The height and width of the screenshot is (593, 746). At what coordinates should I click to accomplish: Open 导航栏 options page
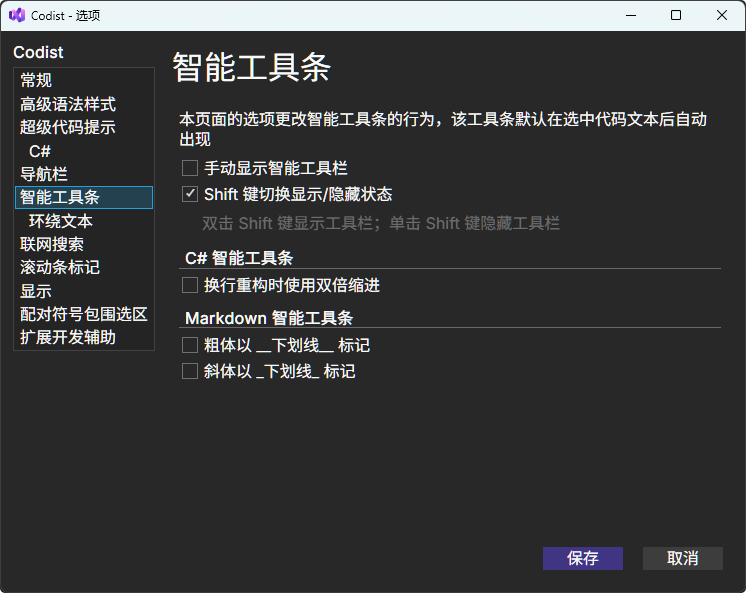(44, 174)
